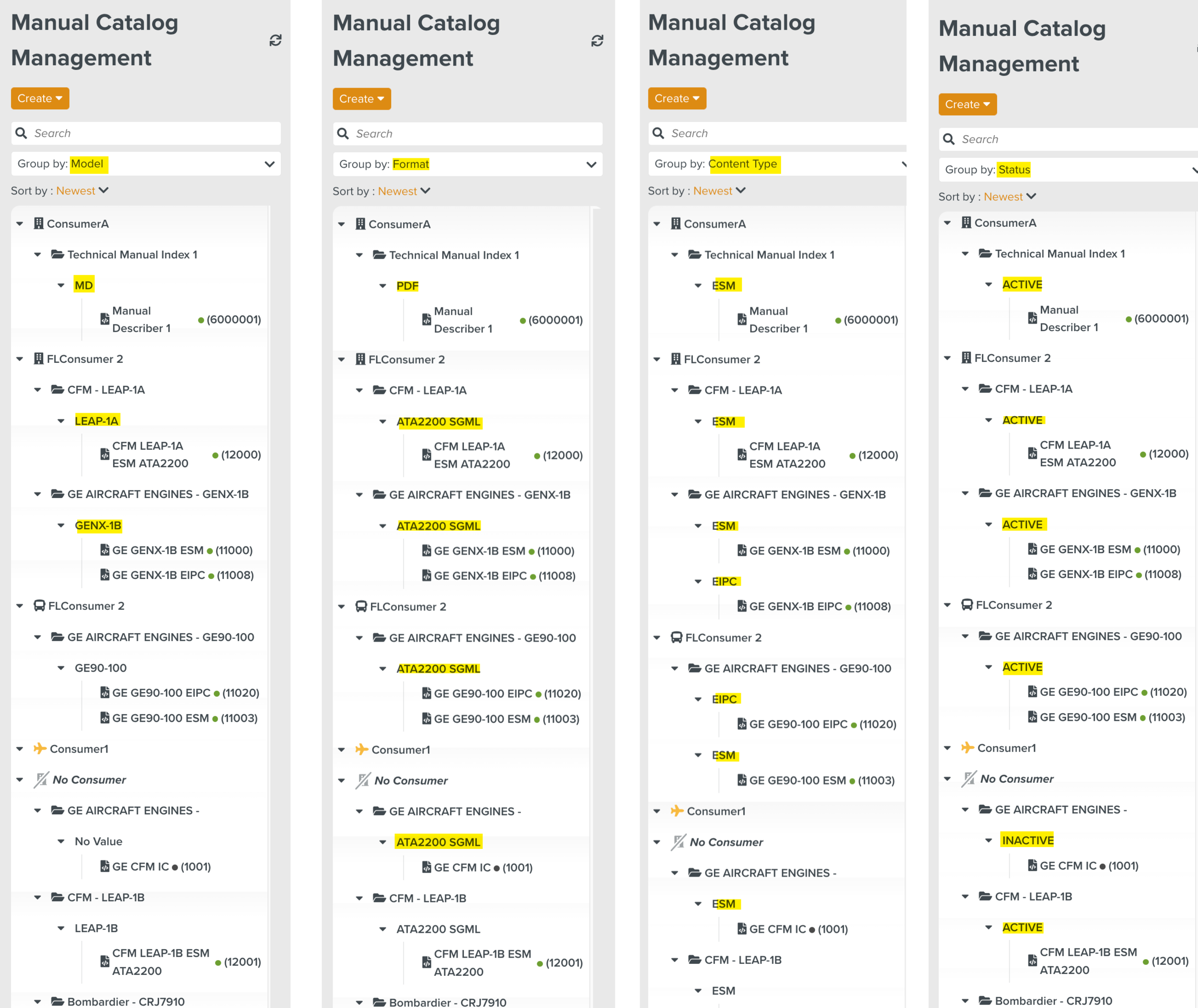Screen dimensions: 1198x1008
Task: Select the GENX-1B model group label
Action: (98, 525)
